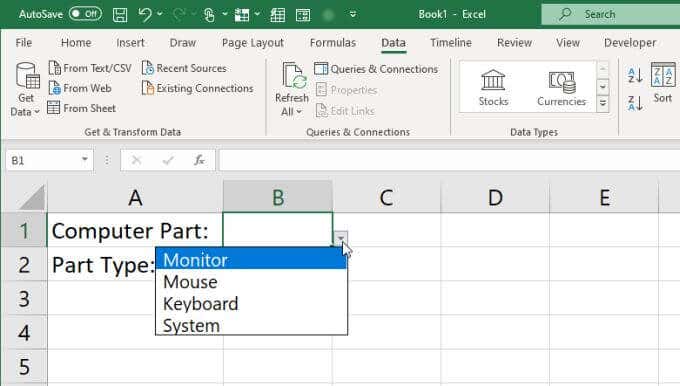Choose Mouse from dropdown list
680x386 pixels.
252,282
